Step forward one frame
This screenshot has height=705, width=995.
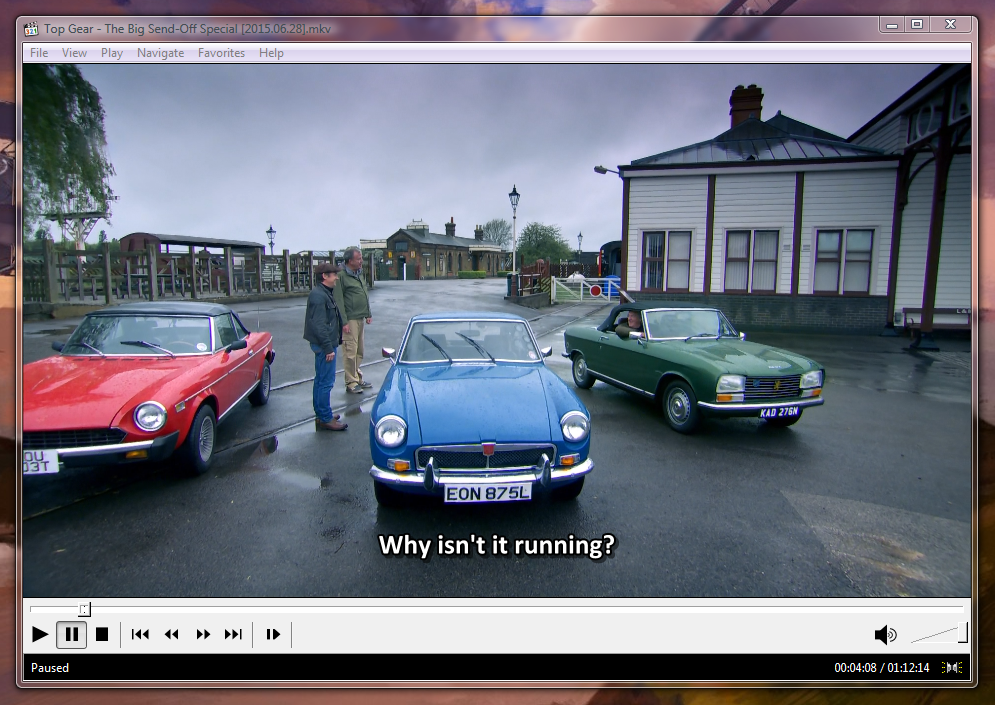(273, 634)
